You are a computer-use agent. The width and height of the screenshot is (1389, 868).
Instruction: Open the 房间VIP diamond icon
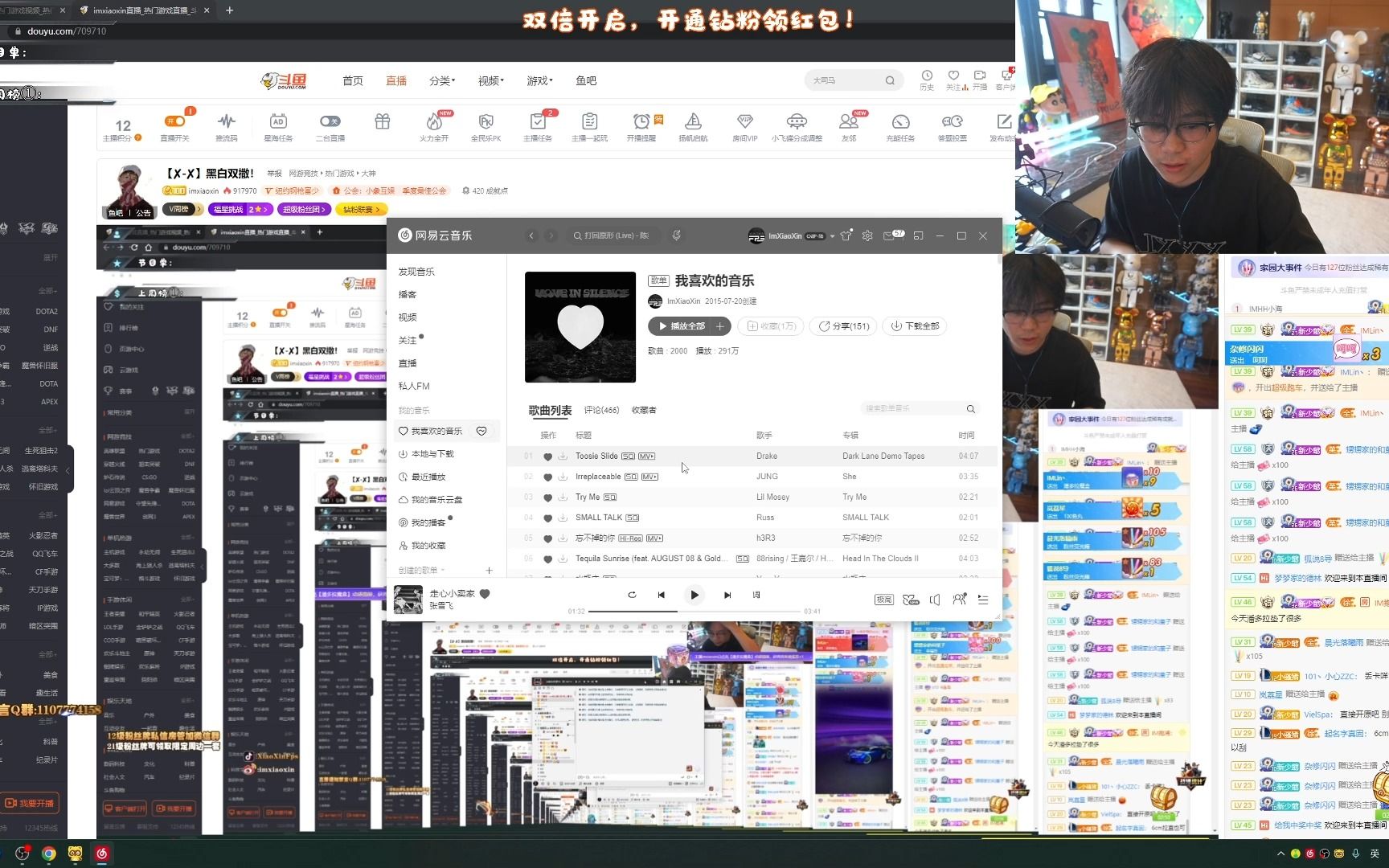[x=744, y=121]
